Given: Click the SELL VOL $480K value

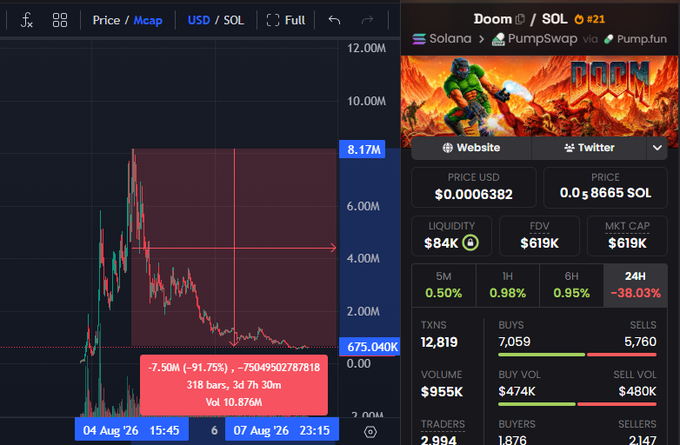Looking at the screenshot, I should (638, 391).
